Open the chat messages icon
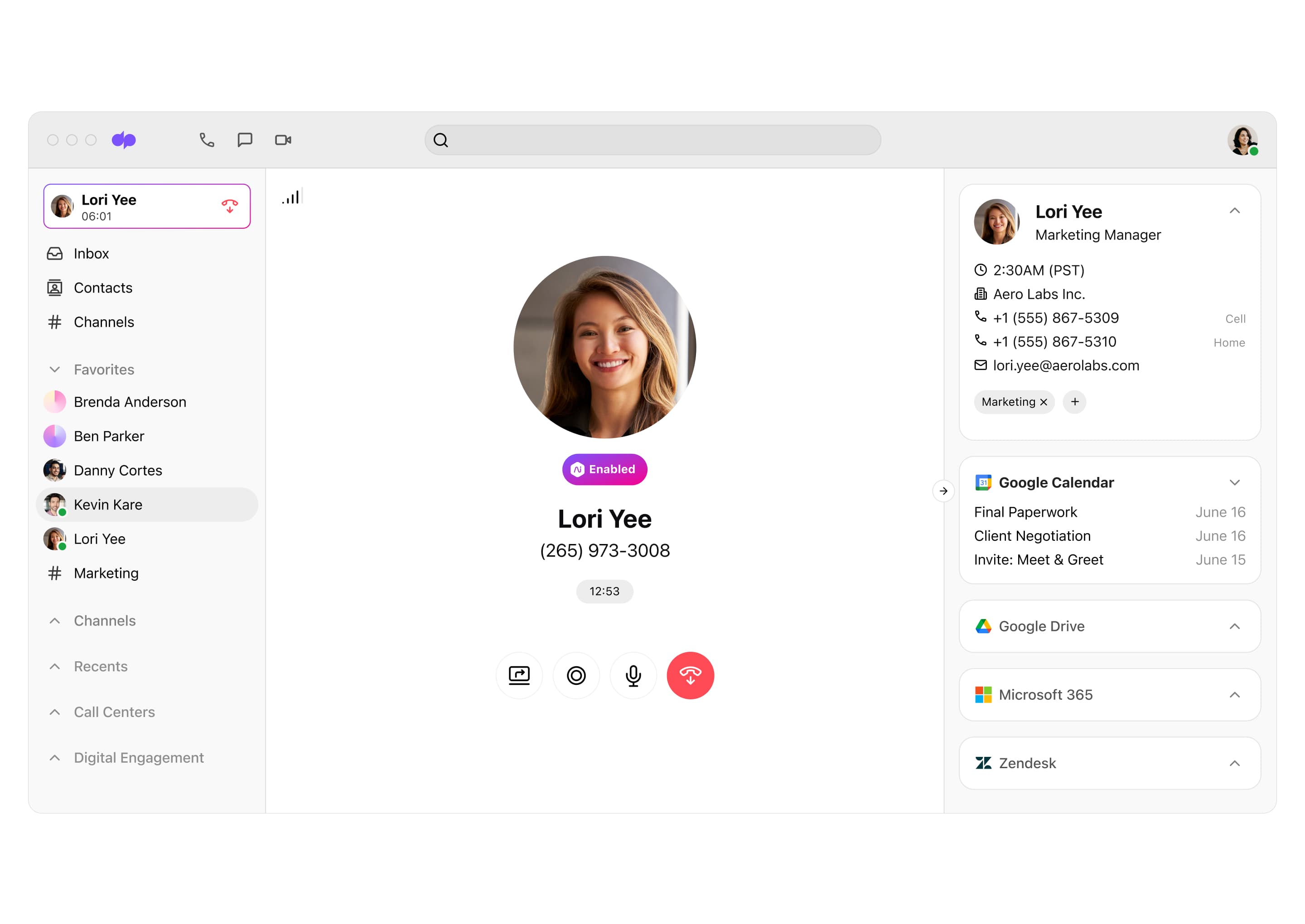The image size is (1305, 924). pyautogui.click(x=245, y=140)
